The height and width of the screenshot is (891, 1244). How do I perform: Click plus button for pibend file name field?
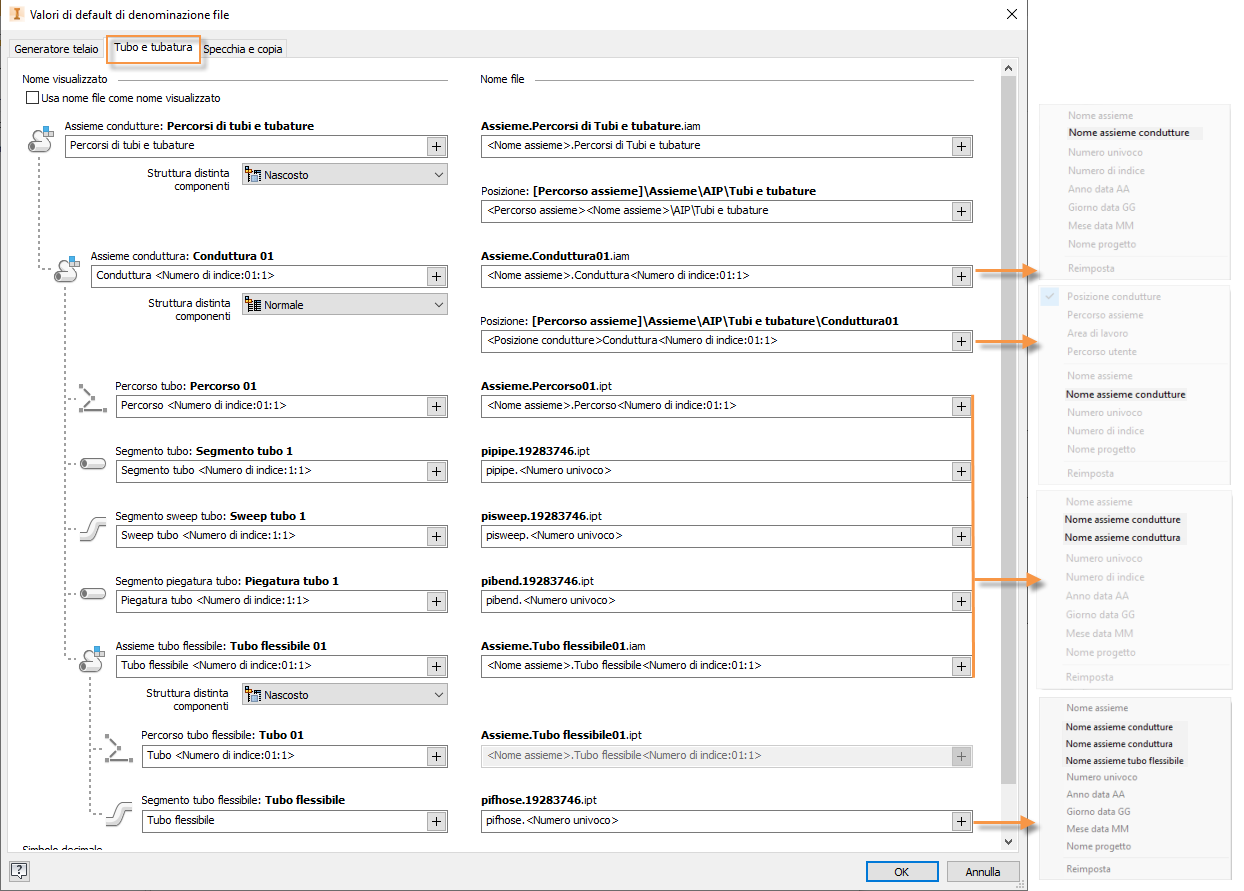(960, 601)
